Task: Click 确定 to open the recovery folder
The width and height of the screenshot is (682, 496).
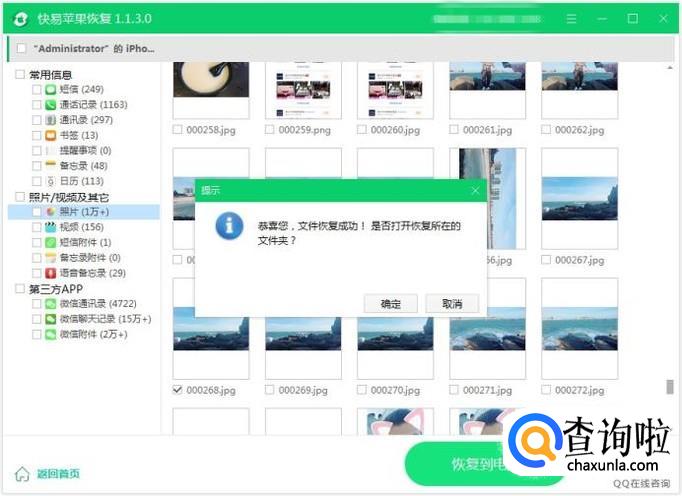Action: [391, 304]
